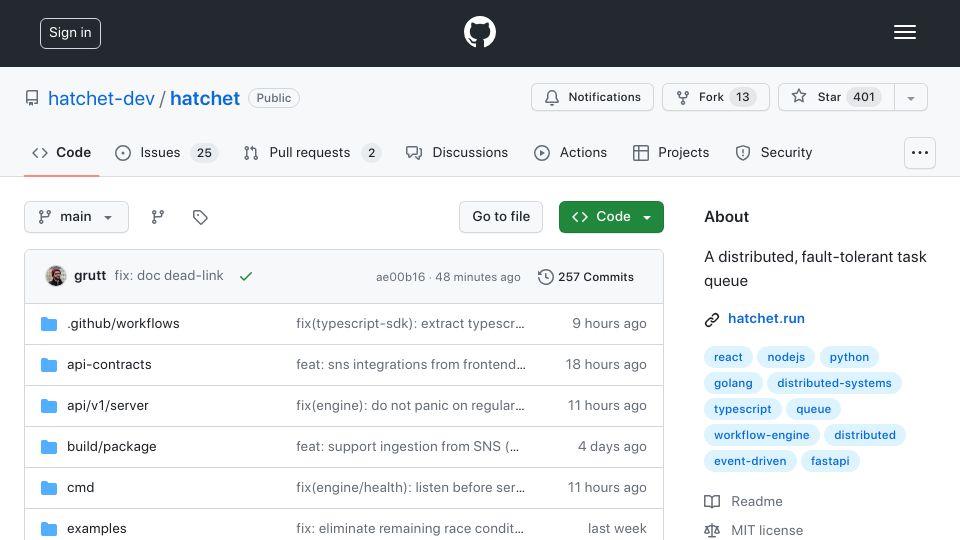Image resolution: width=960 pixels, height=540 pixels.
Task: Open commit hash ae00b16
Action: point(400,277)
